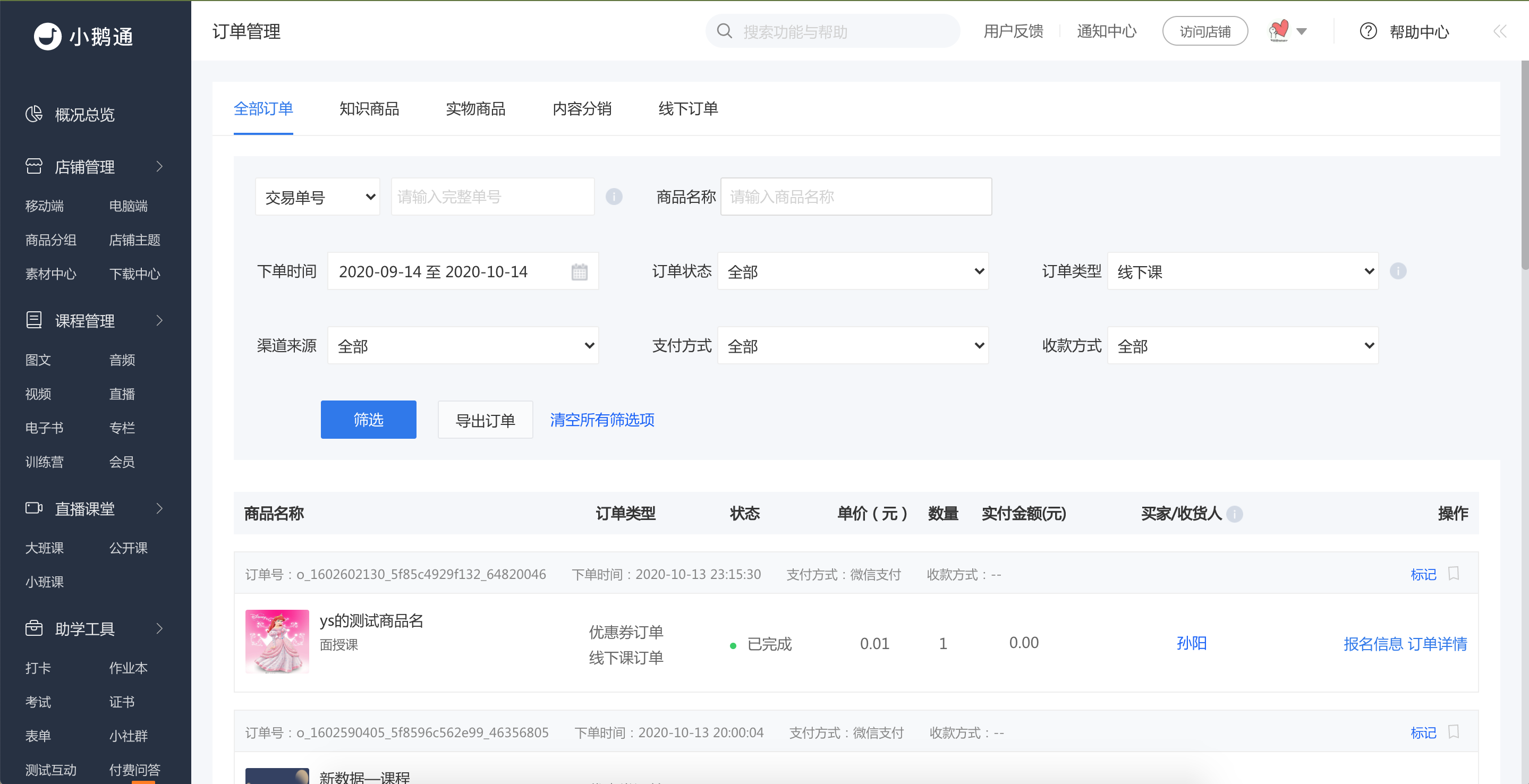Open 电脑端 in sidebar
The height and width of the screenshot is (784, 1529).
pos(128,206)
